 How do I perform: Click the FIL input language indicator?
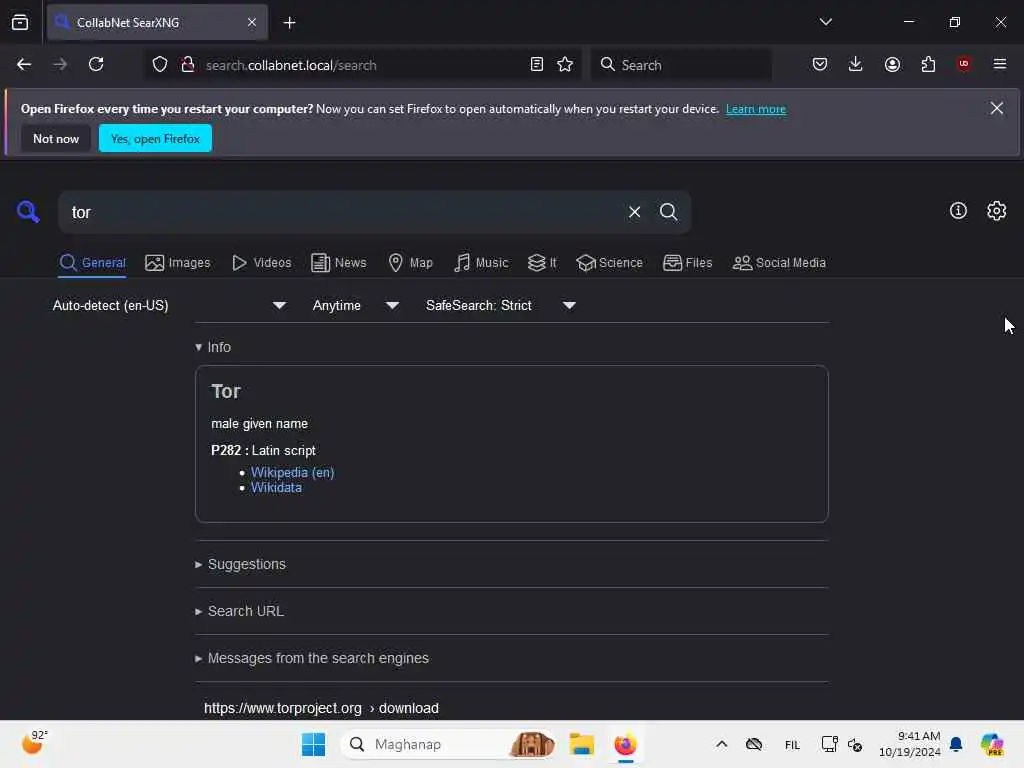coord(792,744)
